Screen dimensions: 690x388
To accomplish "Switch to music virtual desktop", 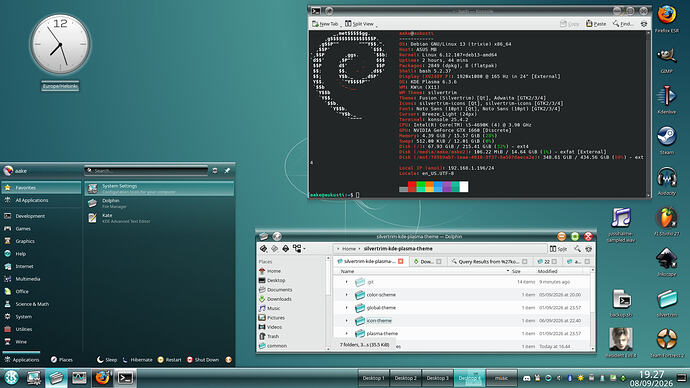I will (x=502, y=378).
